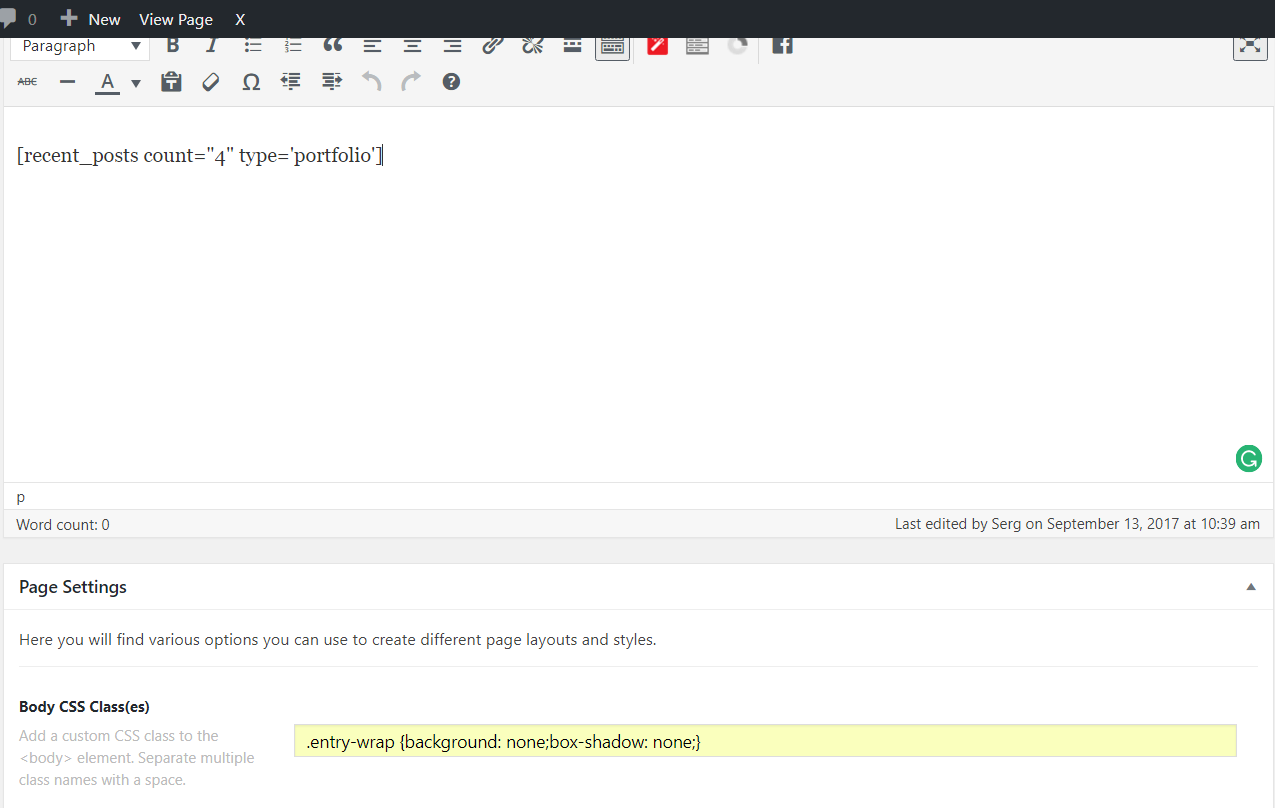Clear formatting with the eraser icon
Screen dimensions: 1275x808
tap(211, 82)
